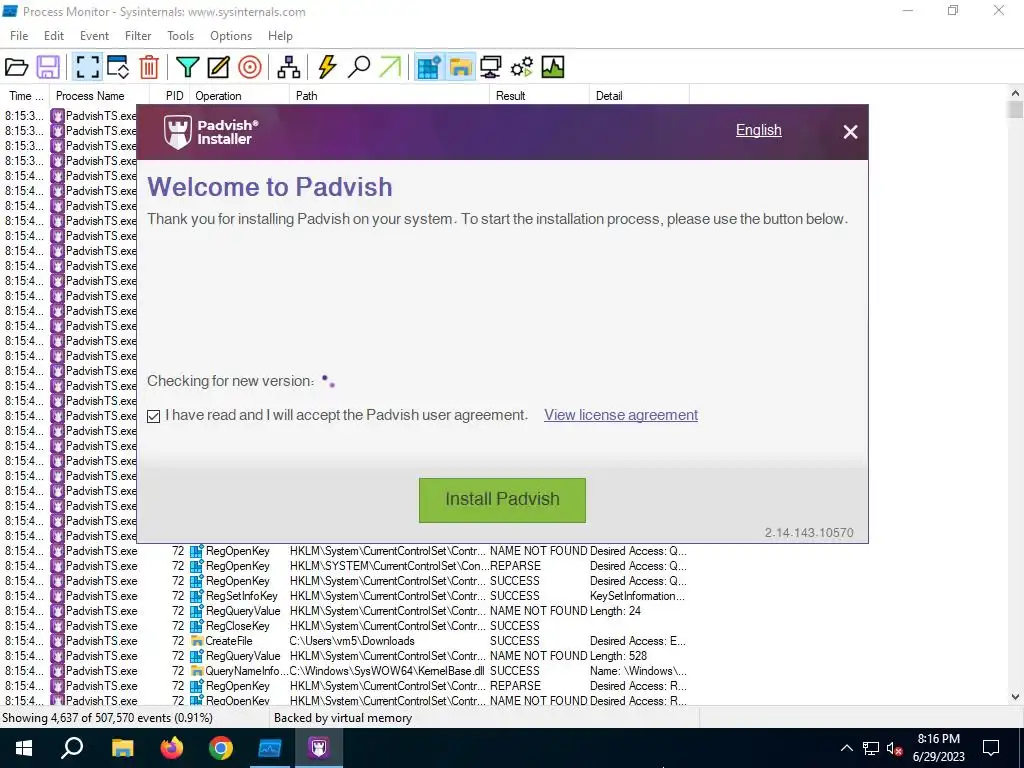Open the View license agreement link
Viewport: 1024px width, 768px height.
621,415
